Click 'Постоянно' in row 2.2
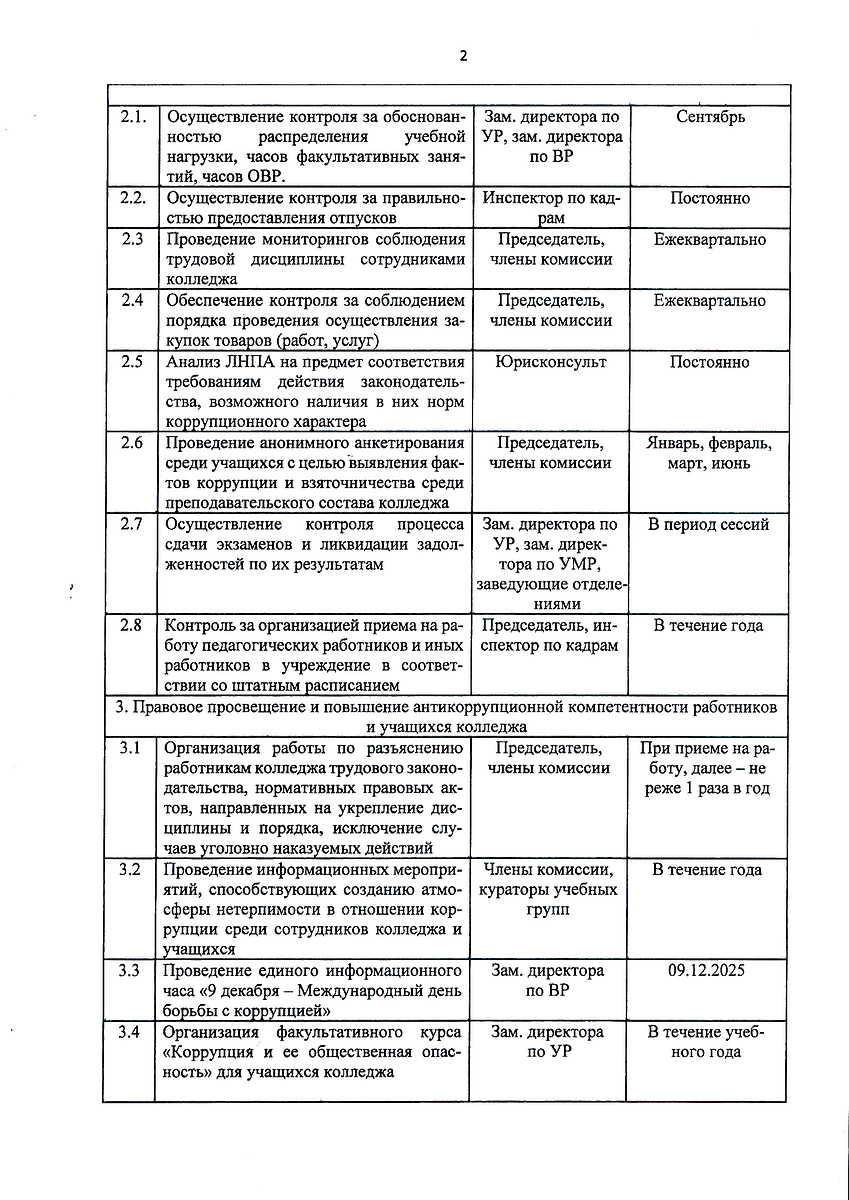 710,198
